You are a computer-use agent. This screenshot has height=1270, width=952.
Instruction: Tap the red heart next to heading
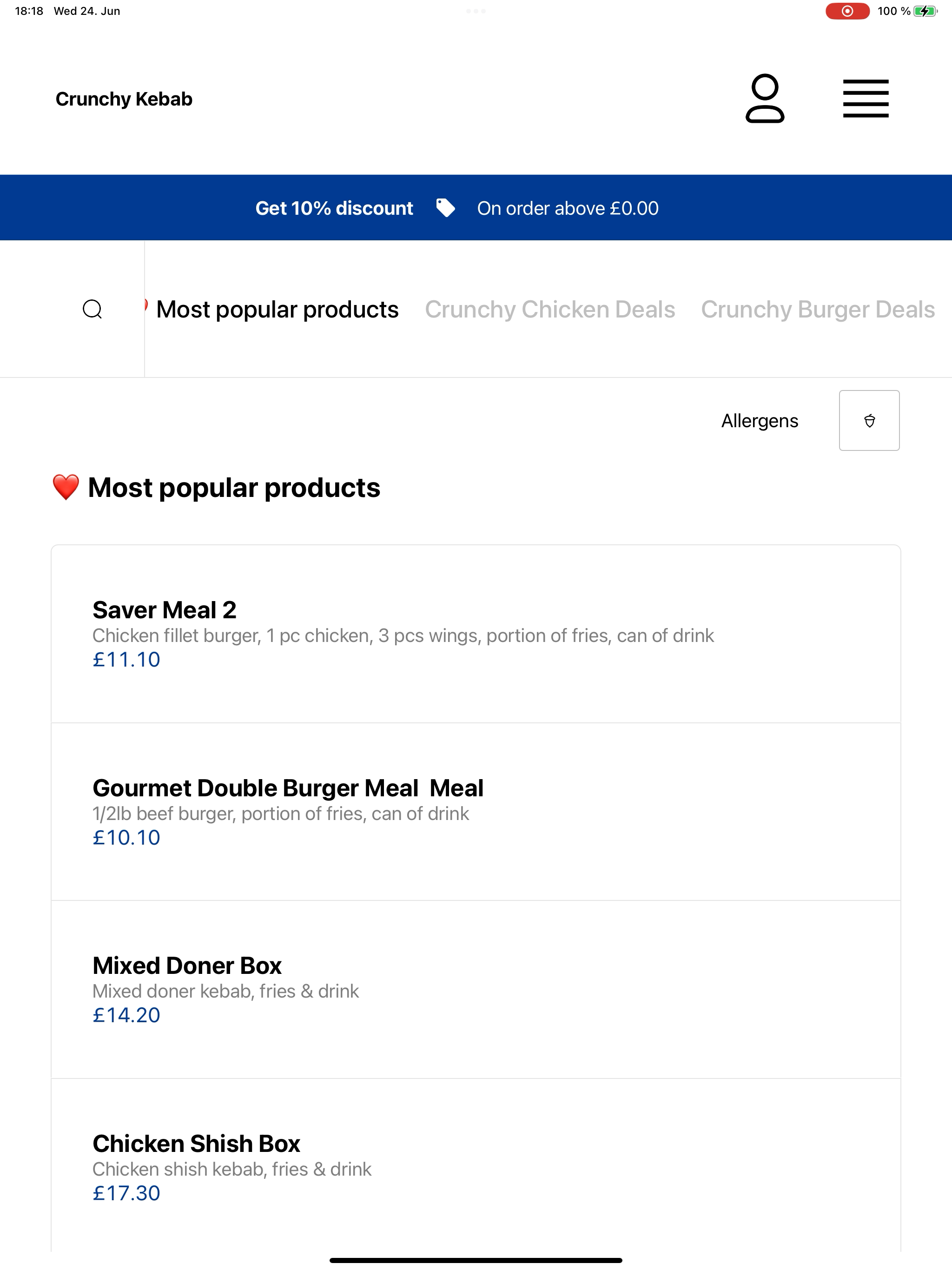tap(66, 488)
